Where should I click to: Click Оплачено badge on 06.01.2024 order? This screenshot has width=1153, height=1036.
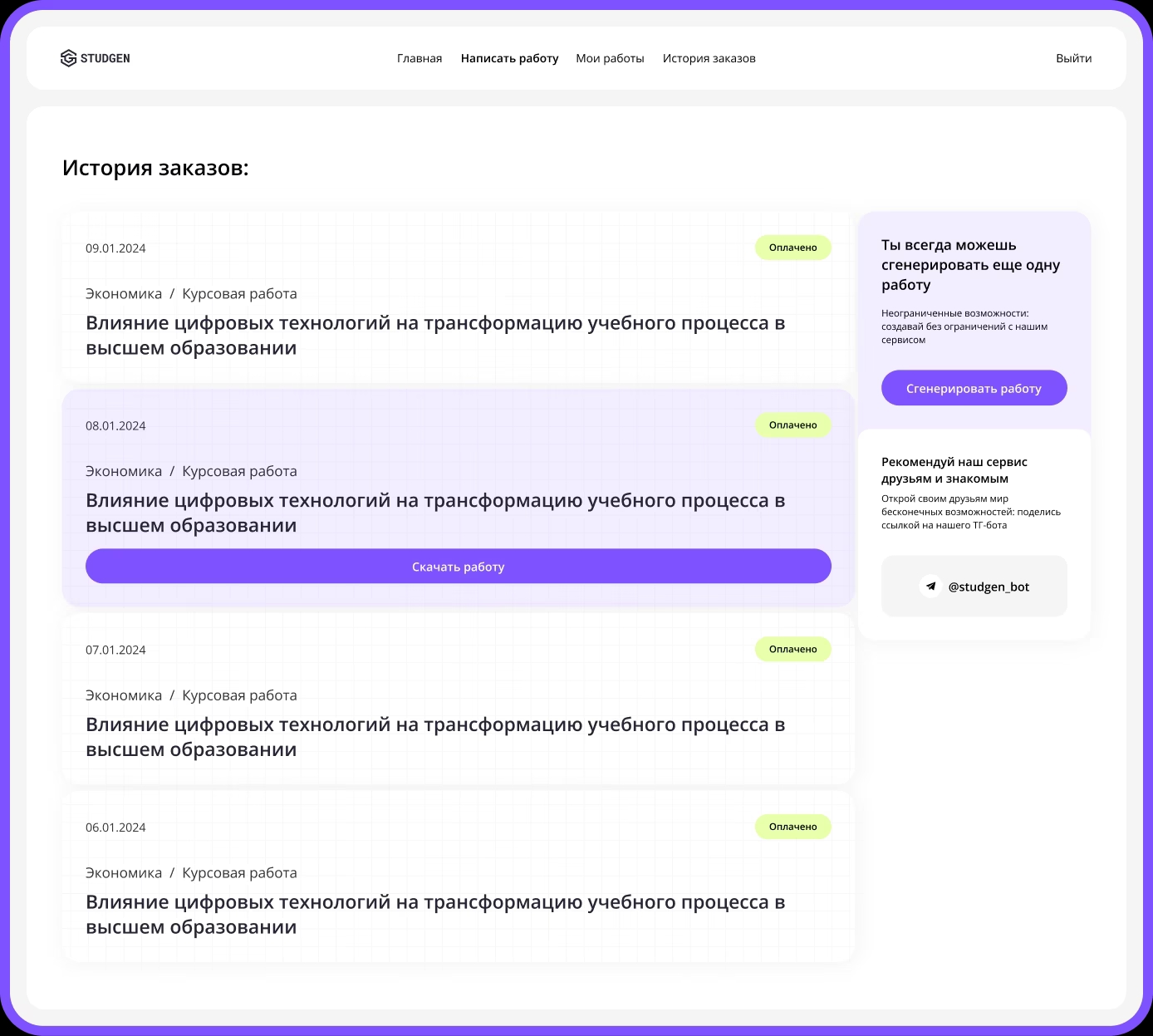click(792, 827)
